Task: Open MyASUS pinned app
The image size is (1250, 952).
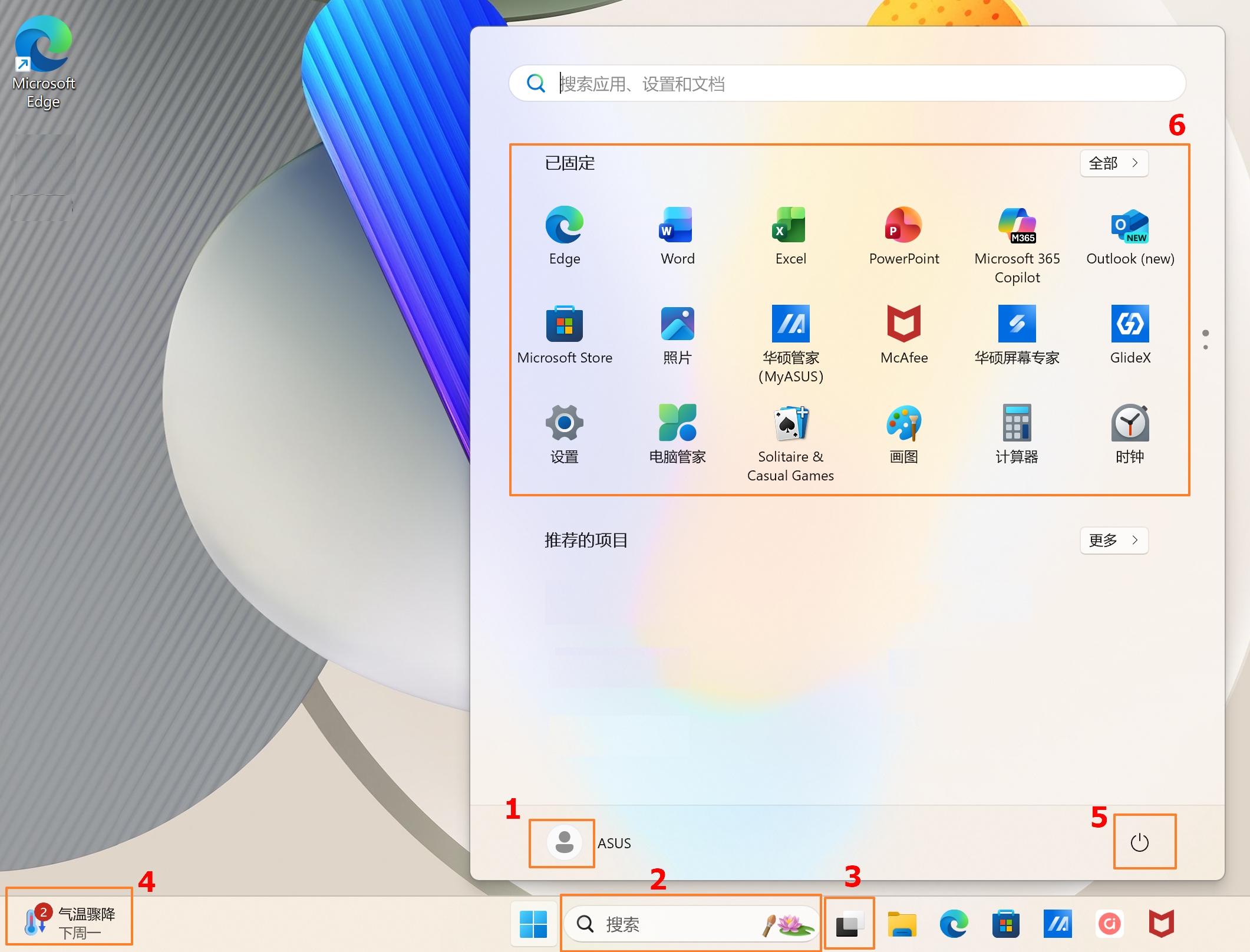Action: point(790,324)
